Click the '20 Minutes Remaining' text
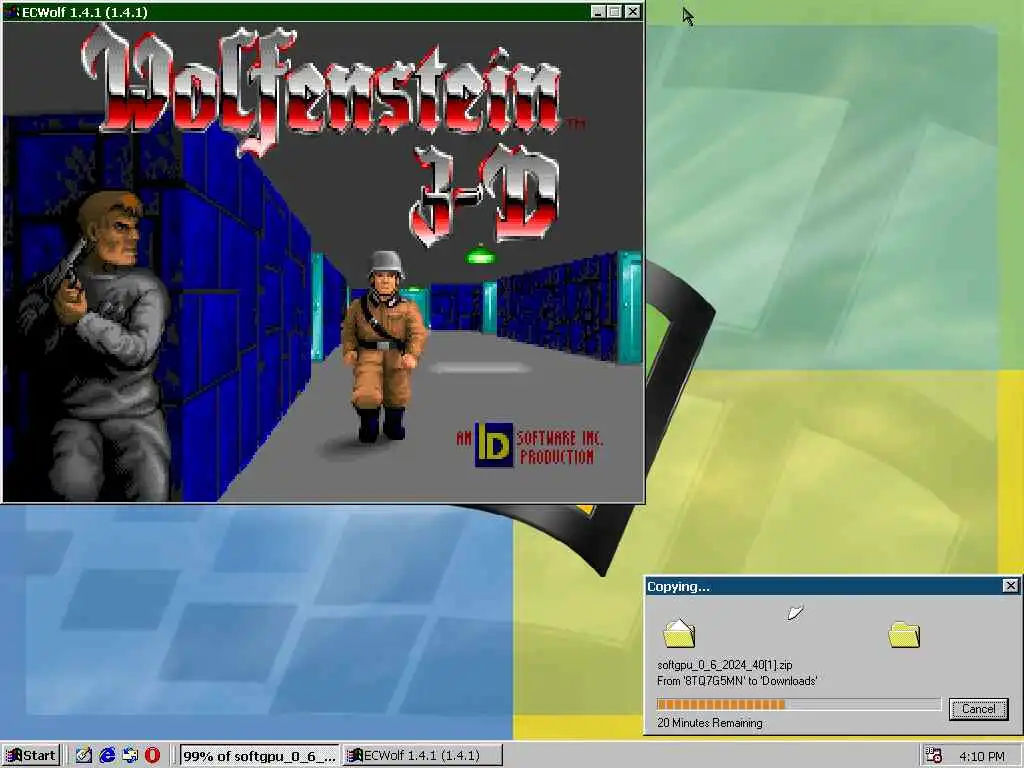Image resolution: width=1024 pixels, height=768 pixels. tap(709, 723)
